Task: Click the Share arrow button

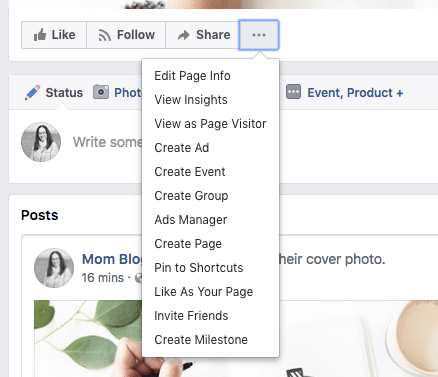Action: [202, 35]
